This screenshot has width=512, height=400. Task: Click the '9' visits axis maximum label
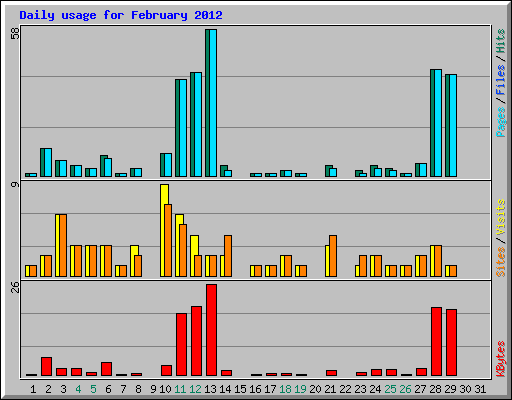pyautogui.click(x=15, y=184)
